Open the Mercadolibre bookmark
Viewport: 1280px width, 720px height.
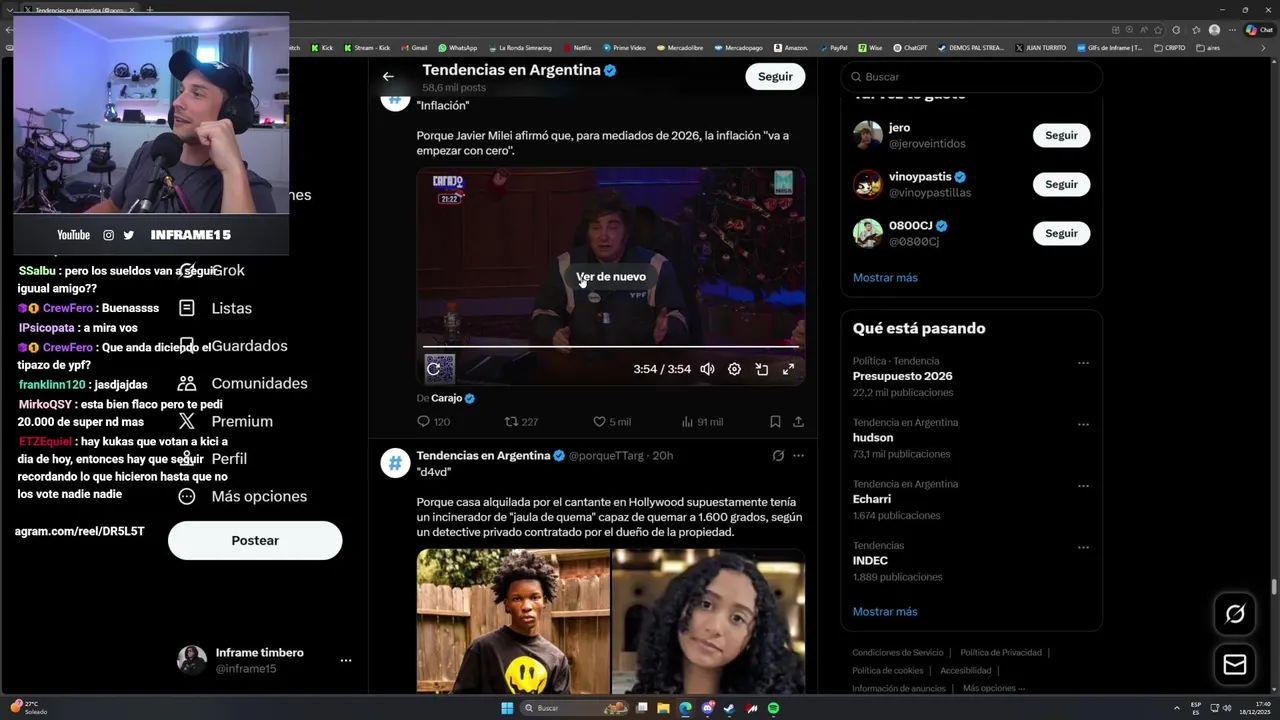(679, 47)
